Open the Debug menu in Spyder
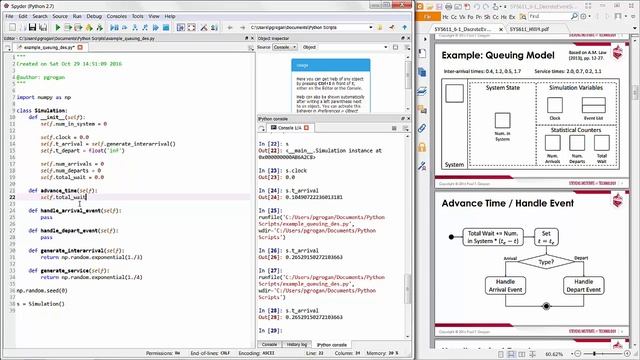Screen dimensions: 640x360 94,16
